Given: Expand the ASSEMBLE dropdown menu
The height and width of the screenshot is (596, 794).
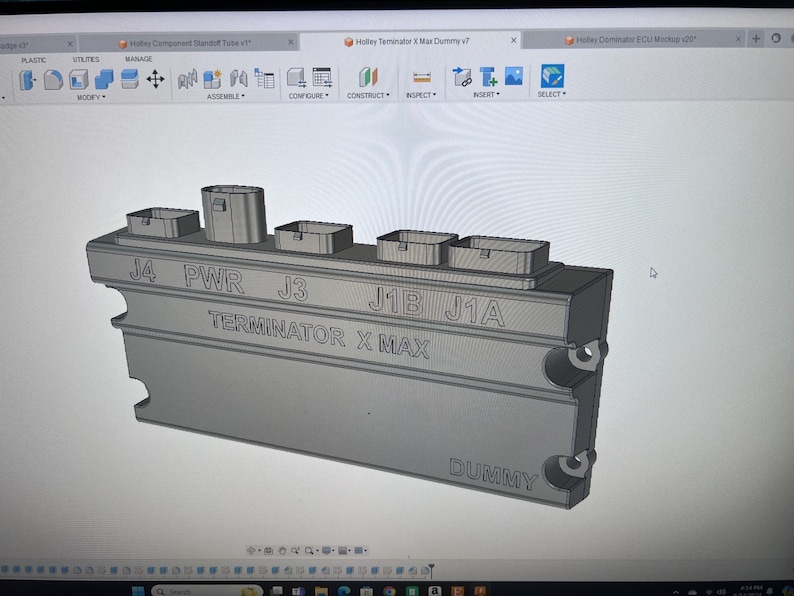Looking at the screenshot, I should (x=226, y=96).
